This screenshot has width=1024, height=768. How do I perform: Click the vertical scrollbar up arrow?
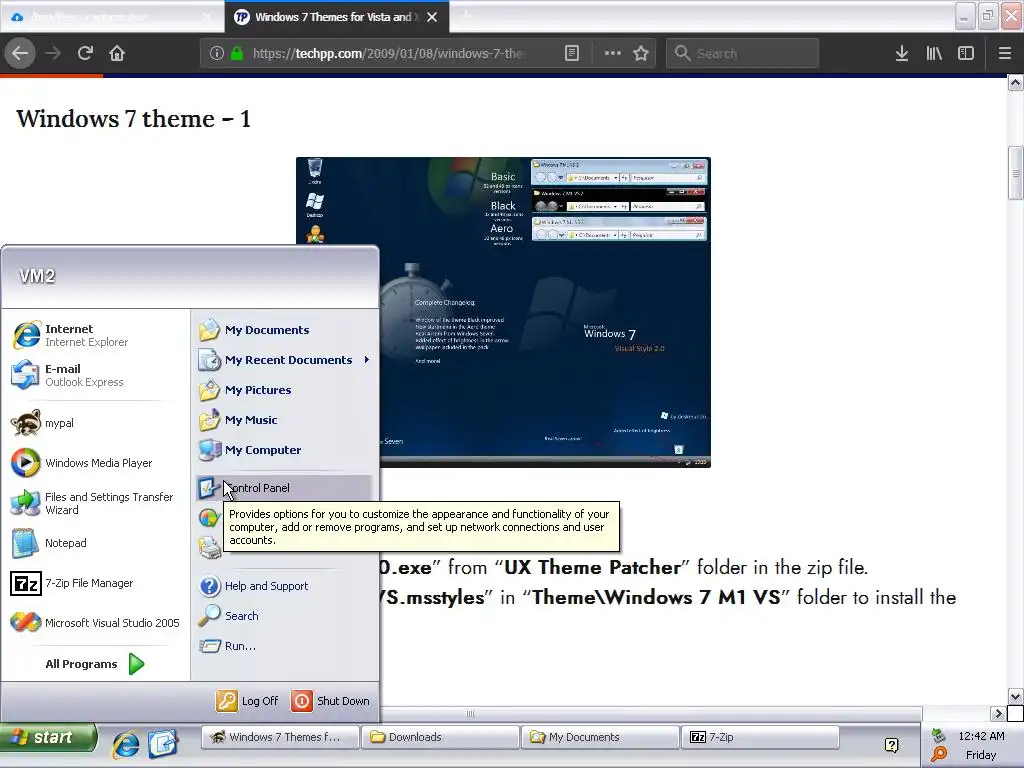[x=1015, y=83]
